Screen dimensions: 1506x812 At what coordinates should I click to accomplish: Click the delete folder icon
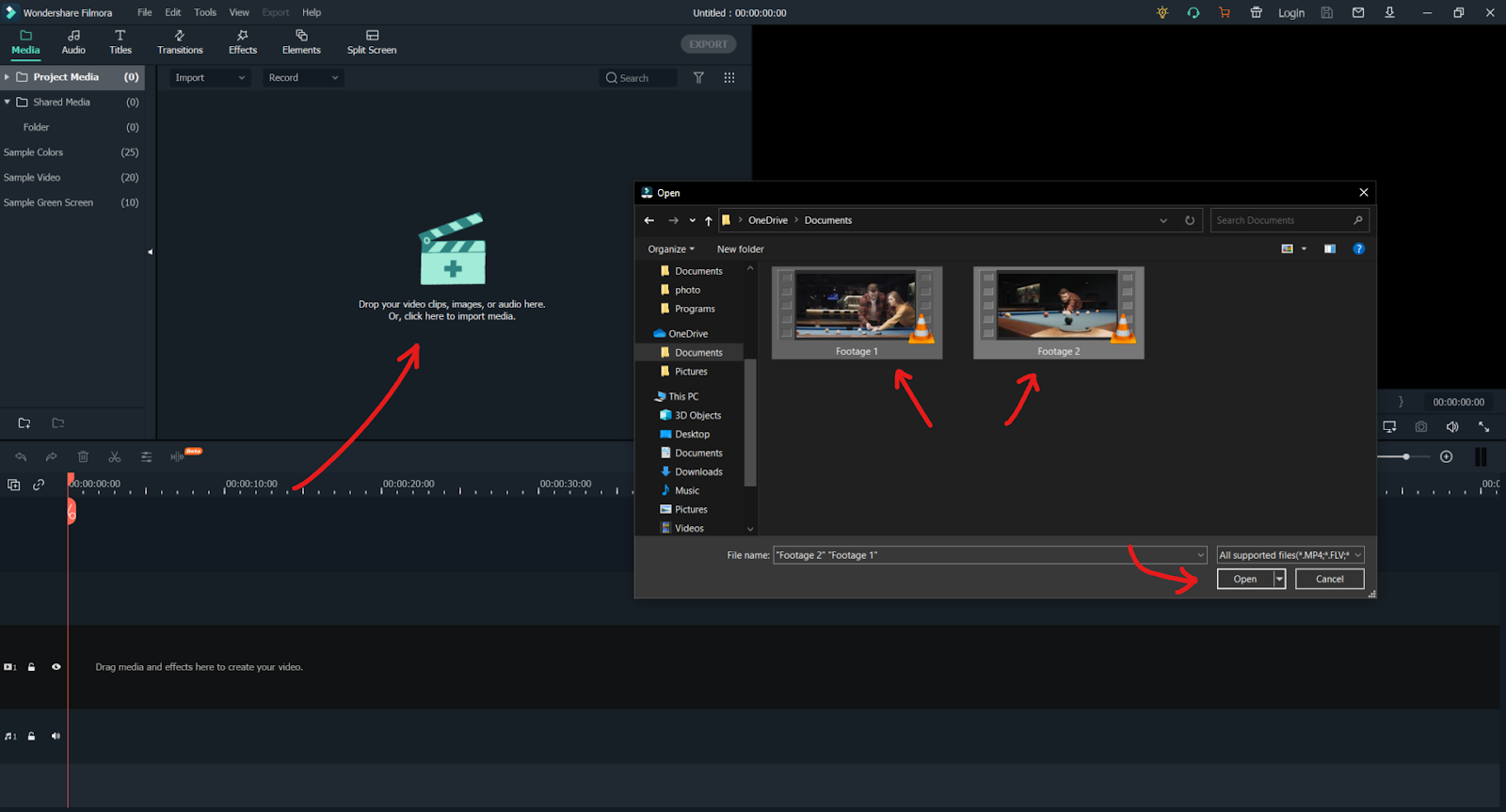(x=58, y=423)
